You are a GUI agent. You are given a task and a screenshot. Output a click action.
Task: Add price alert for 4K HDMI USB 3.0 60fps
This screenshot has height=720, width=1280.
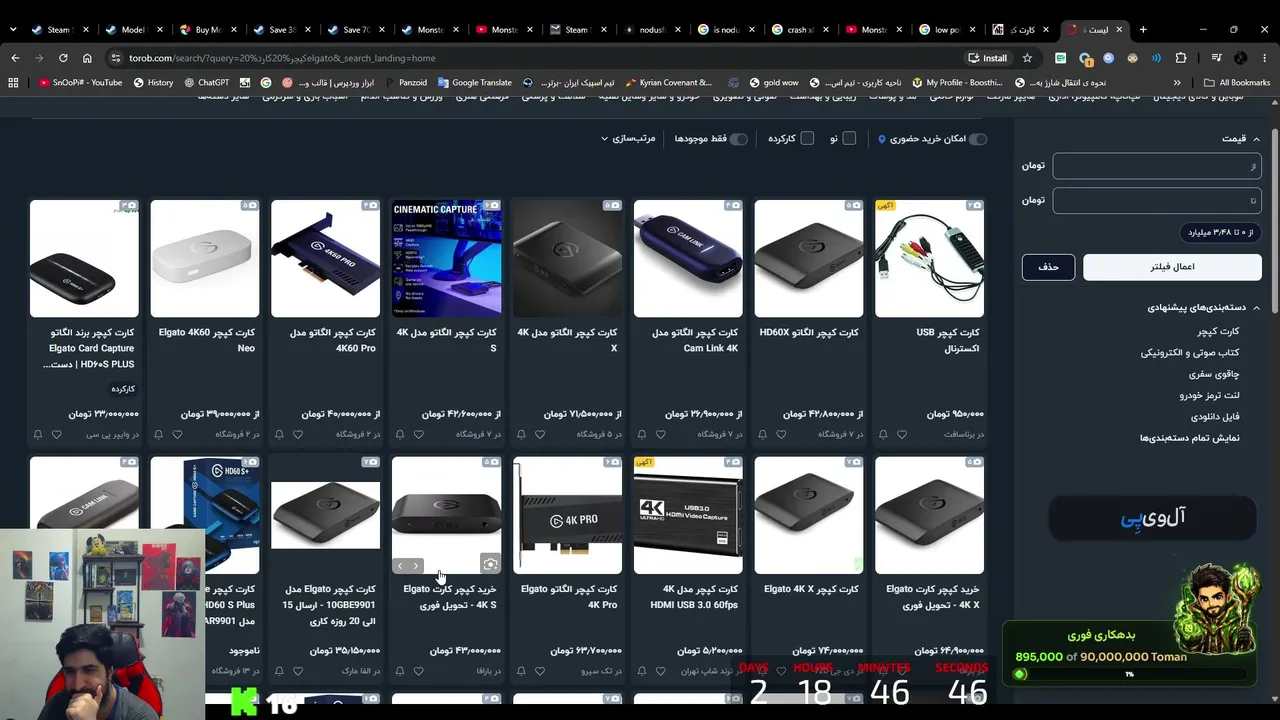pyautogui.click(x=642, y=671)
